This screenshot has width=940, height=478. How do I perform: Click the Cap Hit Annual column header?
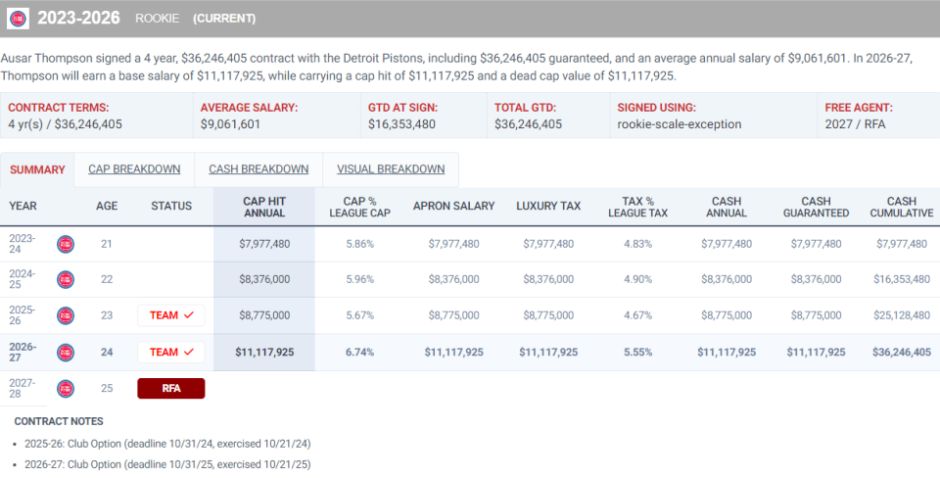pos(264,207)
